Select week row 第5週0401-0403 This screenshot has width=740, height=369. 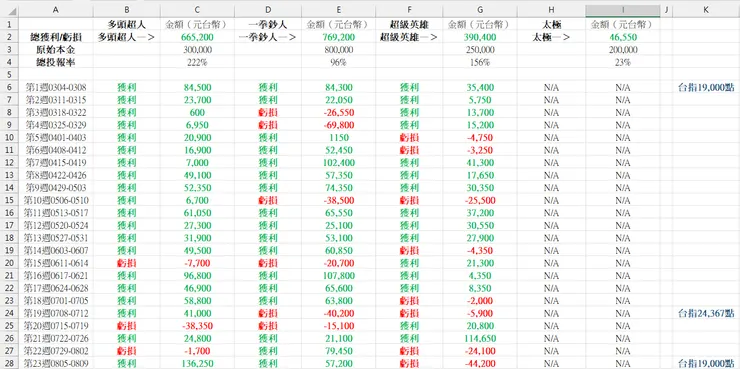pyautogui.click(x=56, y=137)
